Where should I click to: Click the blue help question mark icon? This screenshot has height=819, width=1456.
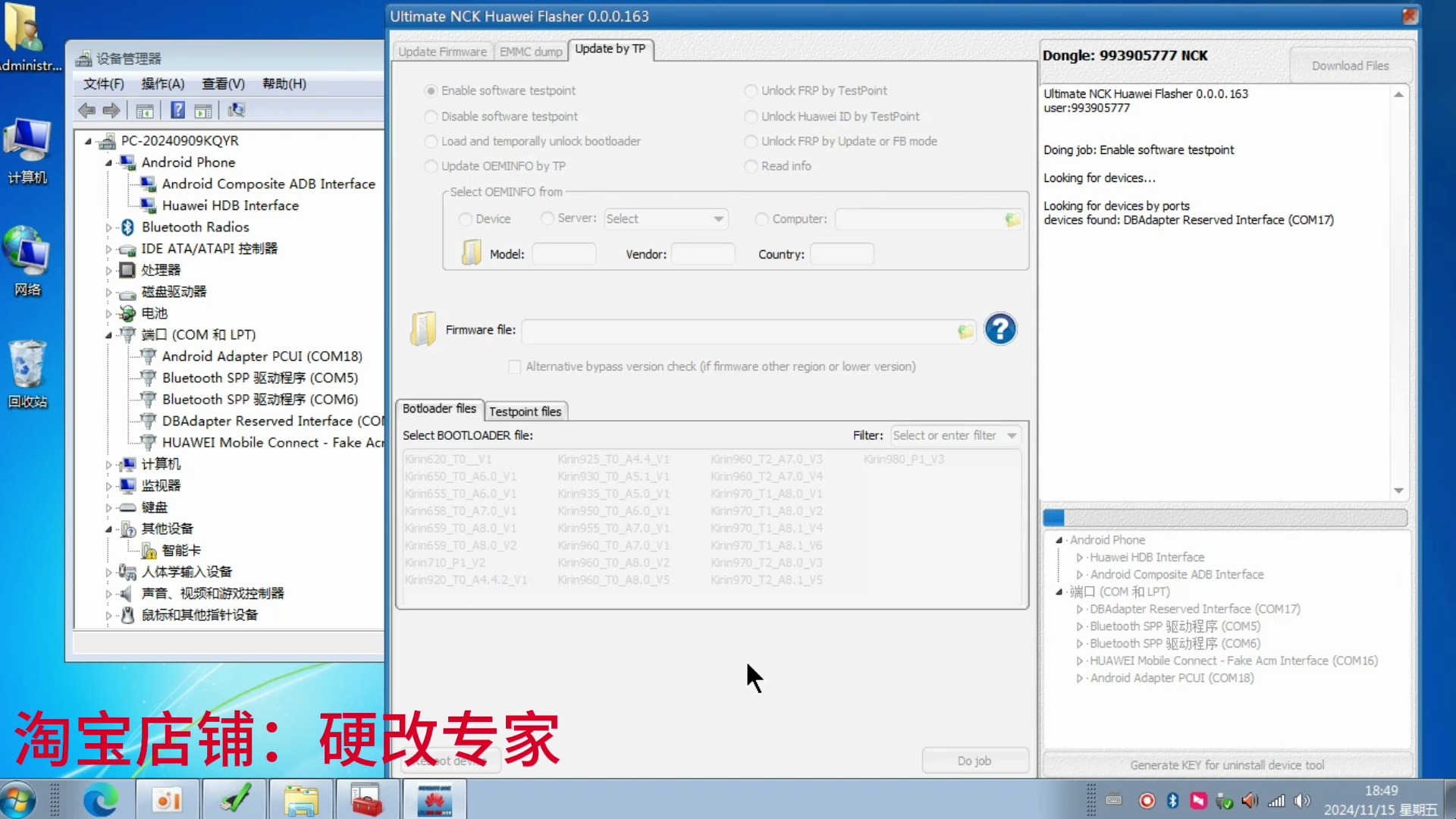[x=1000, y=329]
